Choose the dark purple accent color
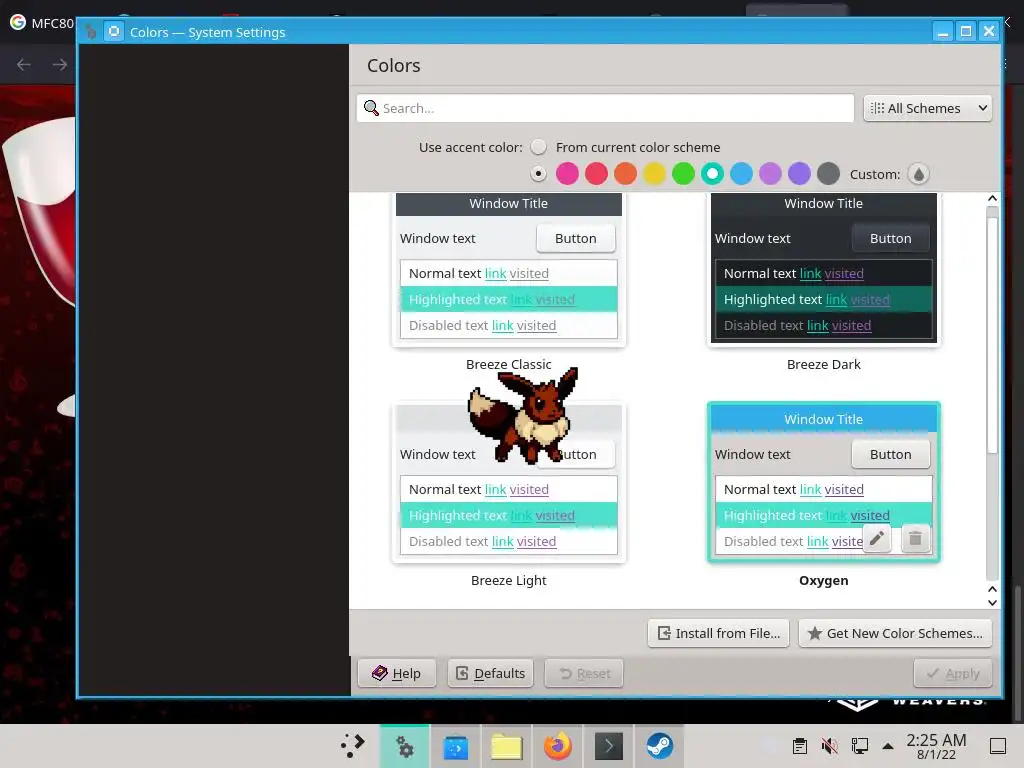1024x768 pixels. point(799,174)
